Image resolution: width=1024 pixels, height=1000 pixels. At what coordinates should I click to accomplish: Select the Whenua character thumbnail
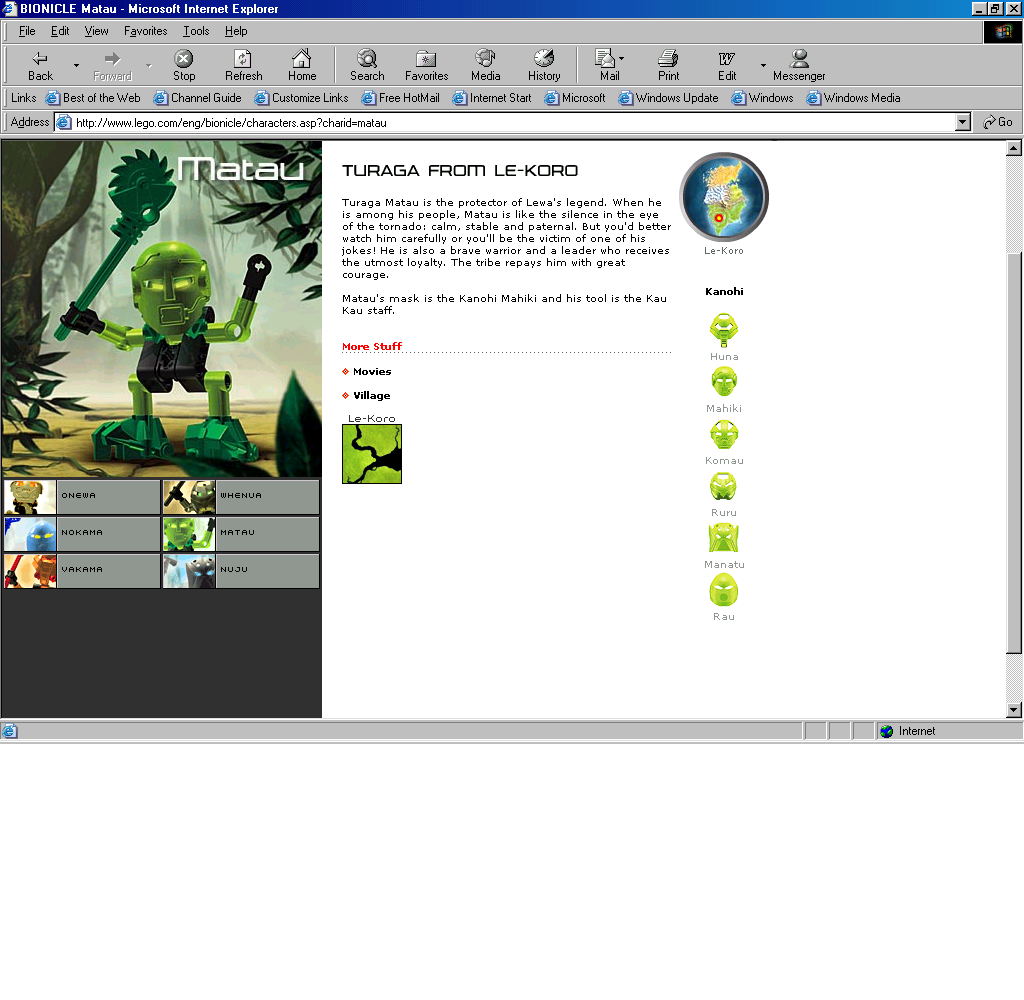point(189,497)
